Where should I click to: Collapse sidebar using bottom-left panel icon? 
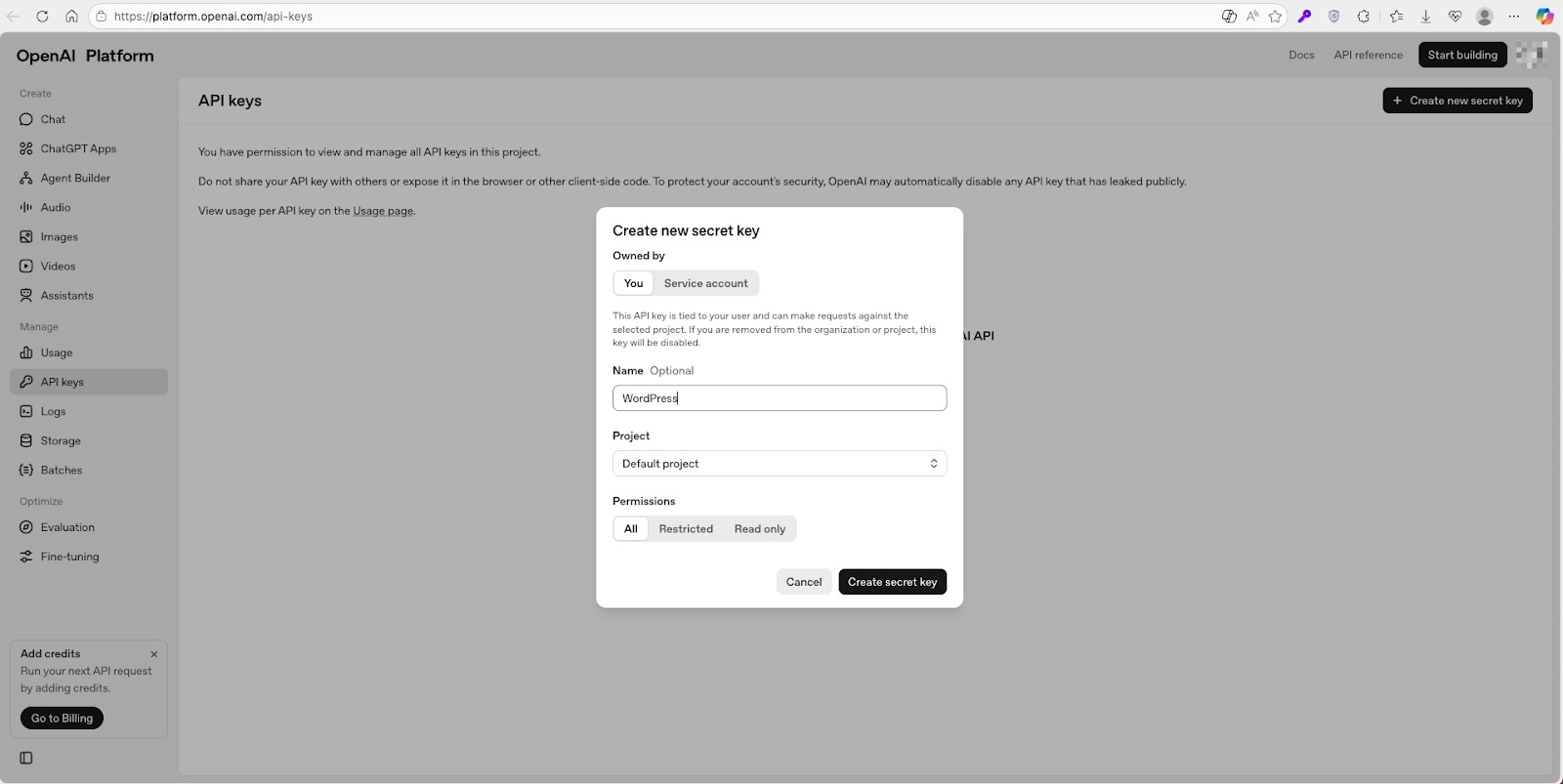coord(26,758)
